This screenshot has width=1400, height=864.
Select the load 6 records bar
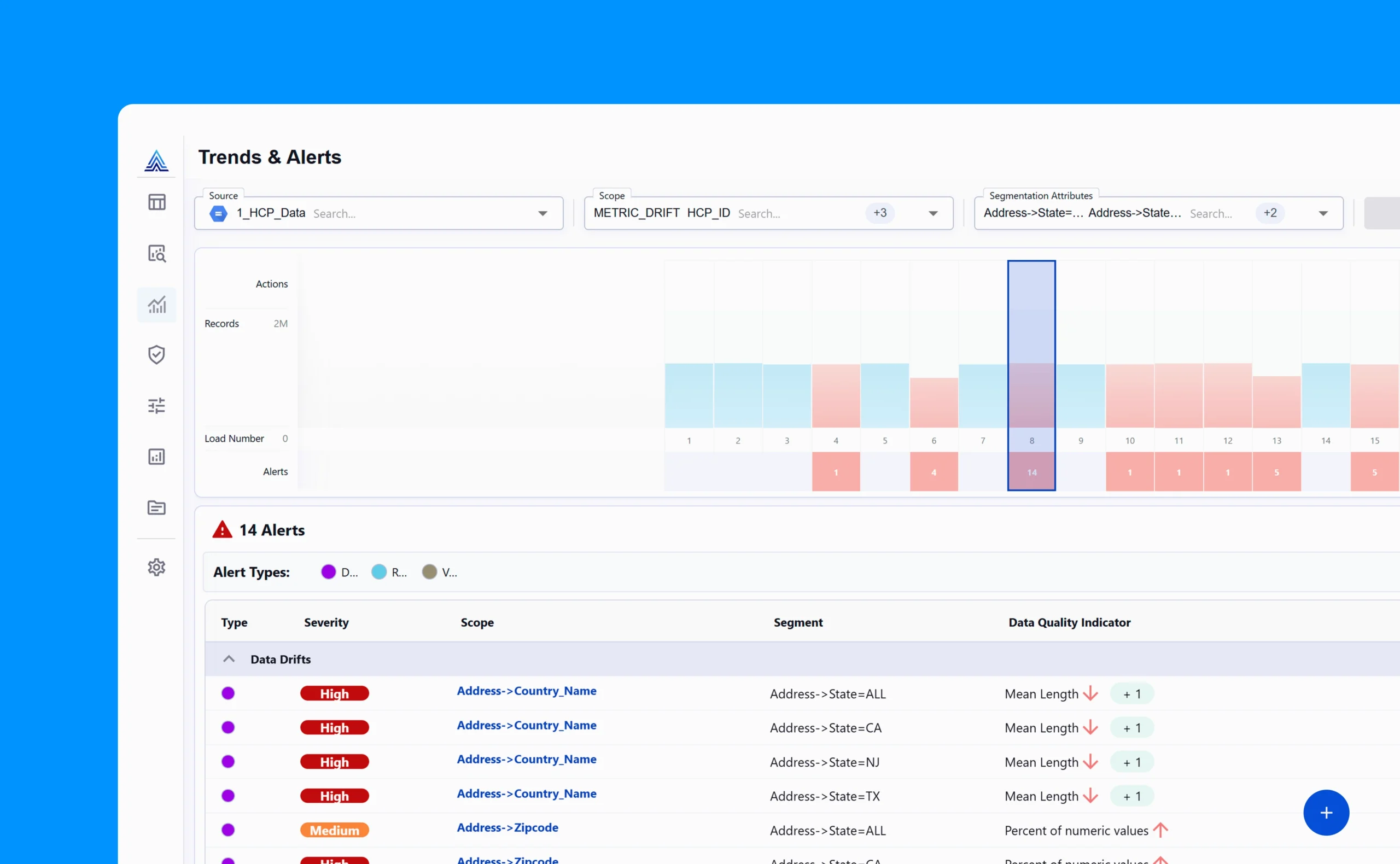(934, 402)
